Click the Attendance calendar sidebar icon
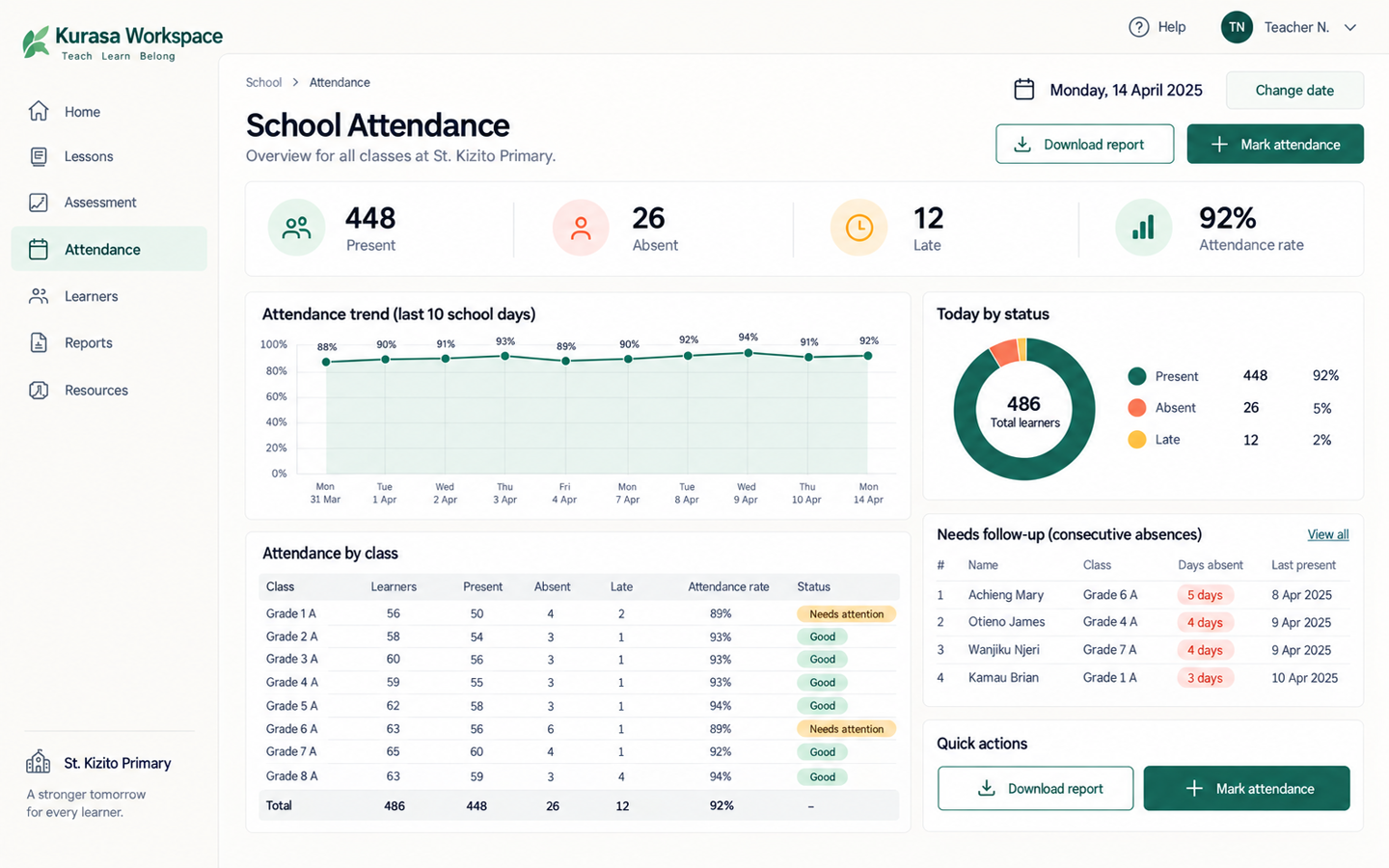The width and height of the screenshot is (1389, 868). pyautogui.click(x=39, y=249)
